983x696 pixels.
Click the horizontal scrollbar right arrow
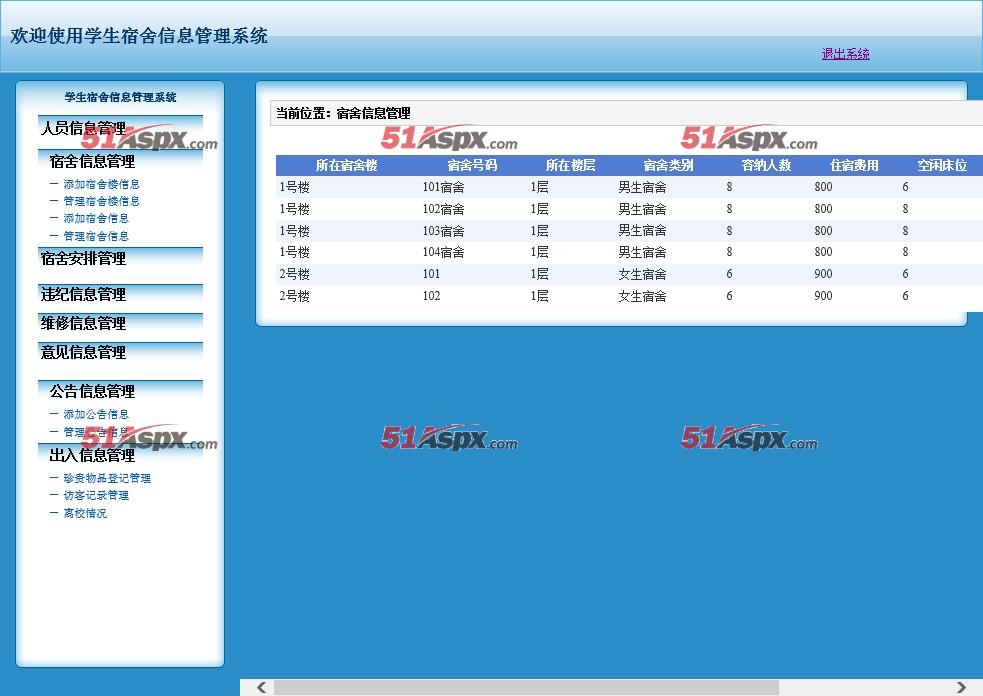click(x=961, y=687)
